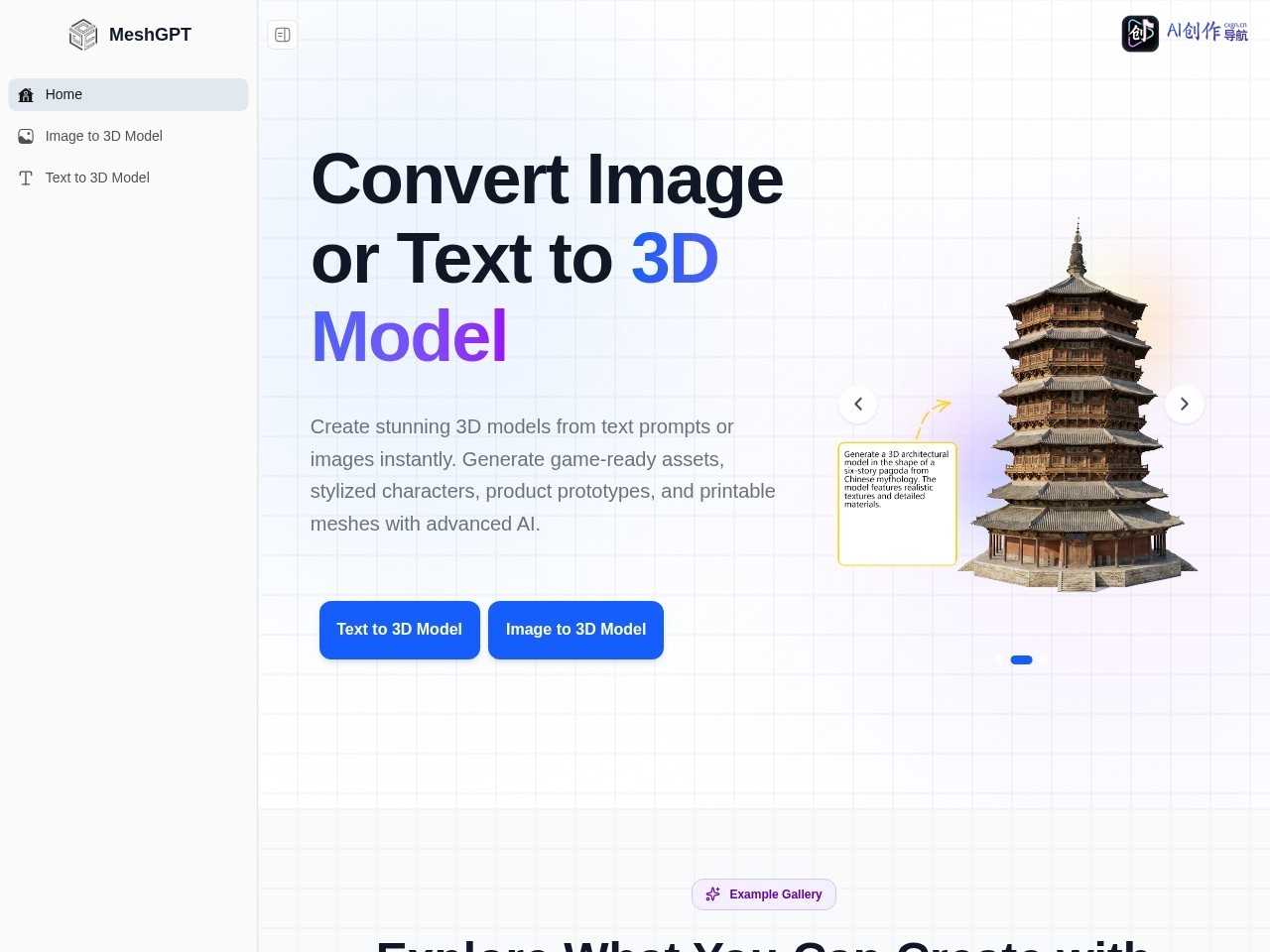Click the yellow-bordered pagoda prompt text box
The height and width of the screenshot is (952, 1270).
(897, 504)
